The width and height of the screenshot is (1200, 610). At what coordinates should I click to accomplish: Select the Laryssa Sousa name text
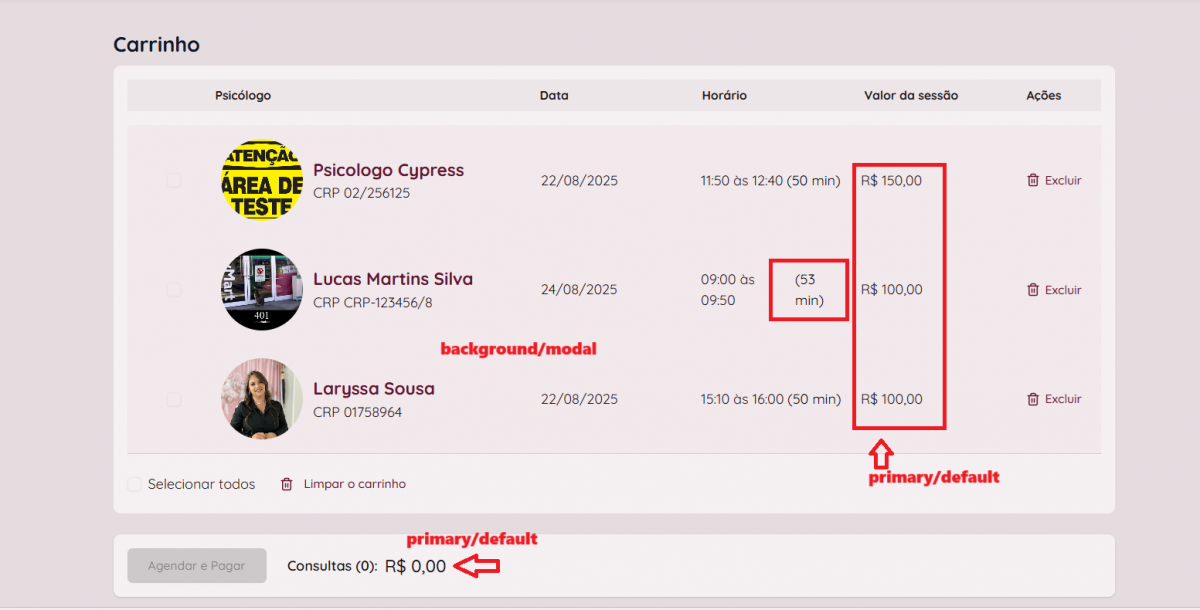pyautogui.click(x=374, y=388)
